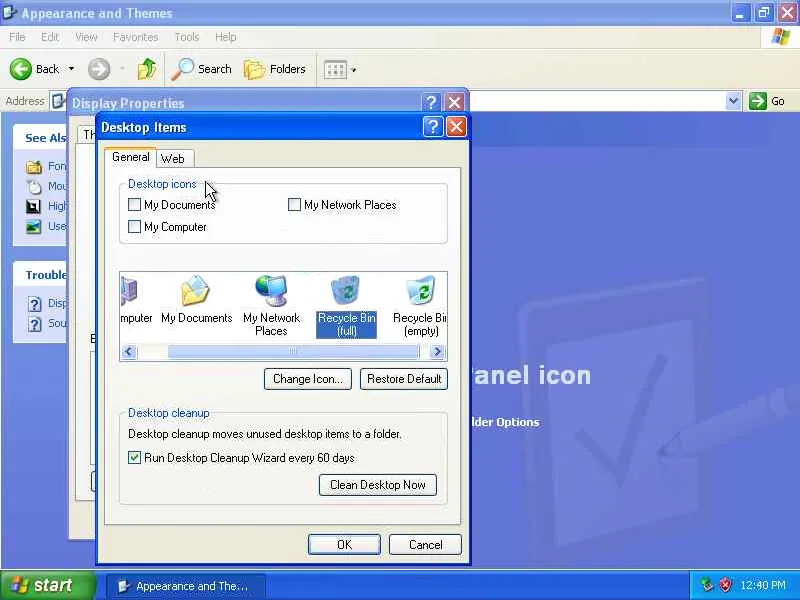Open Search from the toolbar
800x600 pixels.
[x=202, y=69]
